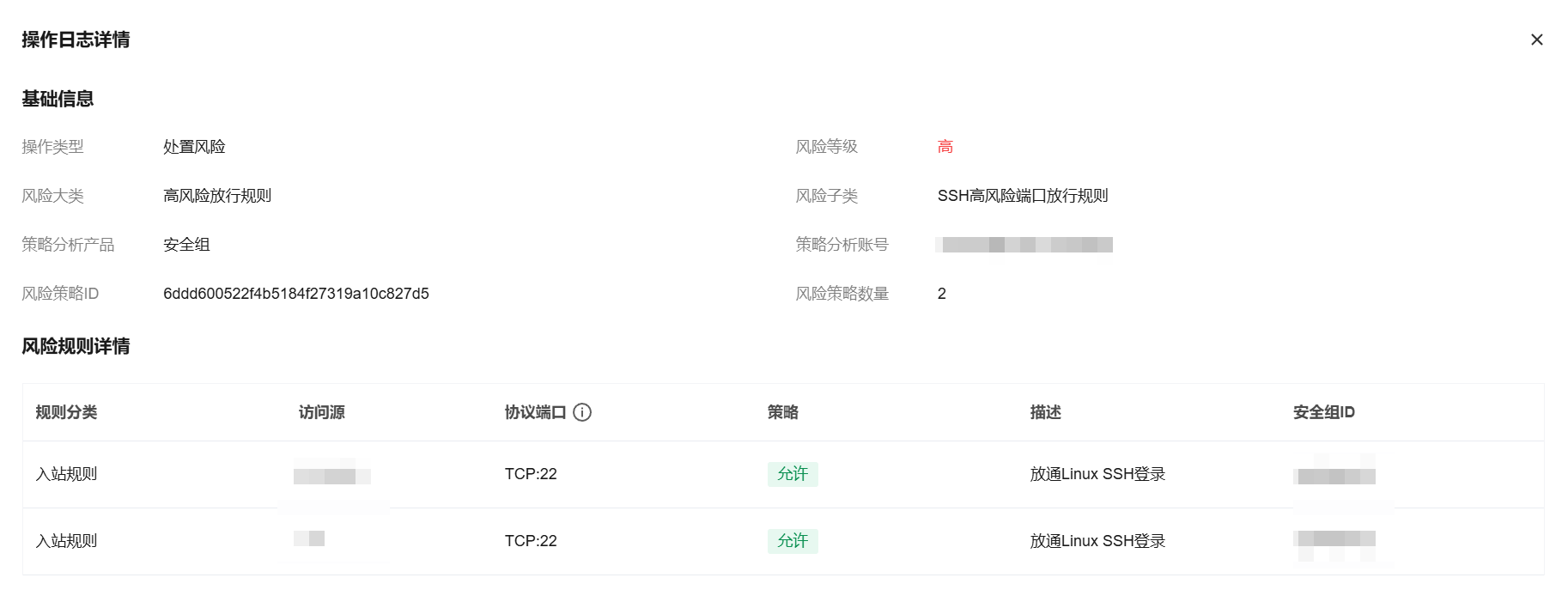1568x602 pixels.
Task: Click the info icon beside 协议端口
Action: point(582,412)
